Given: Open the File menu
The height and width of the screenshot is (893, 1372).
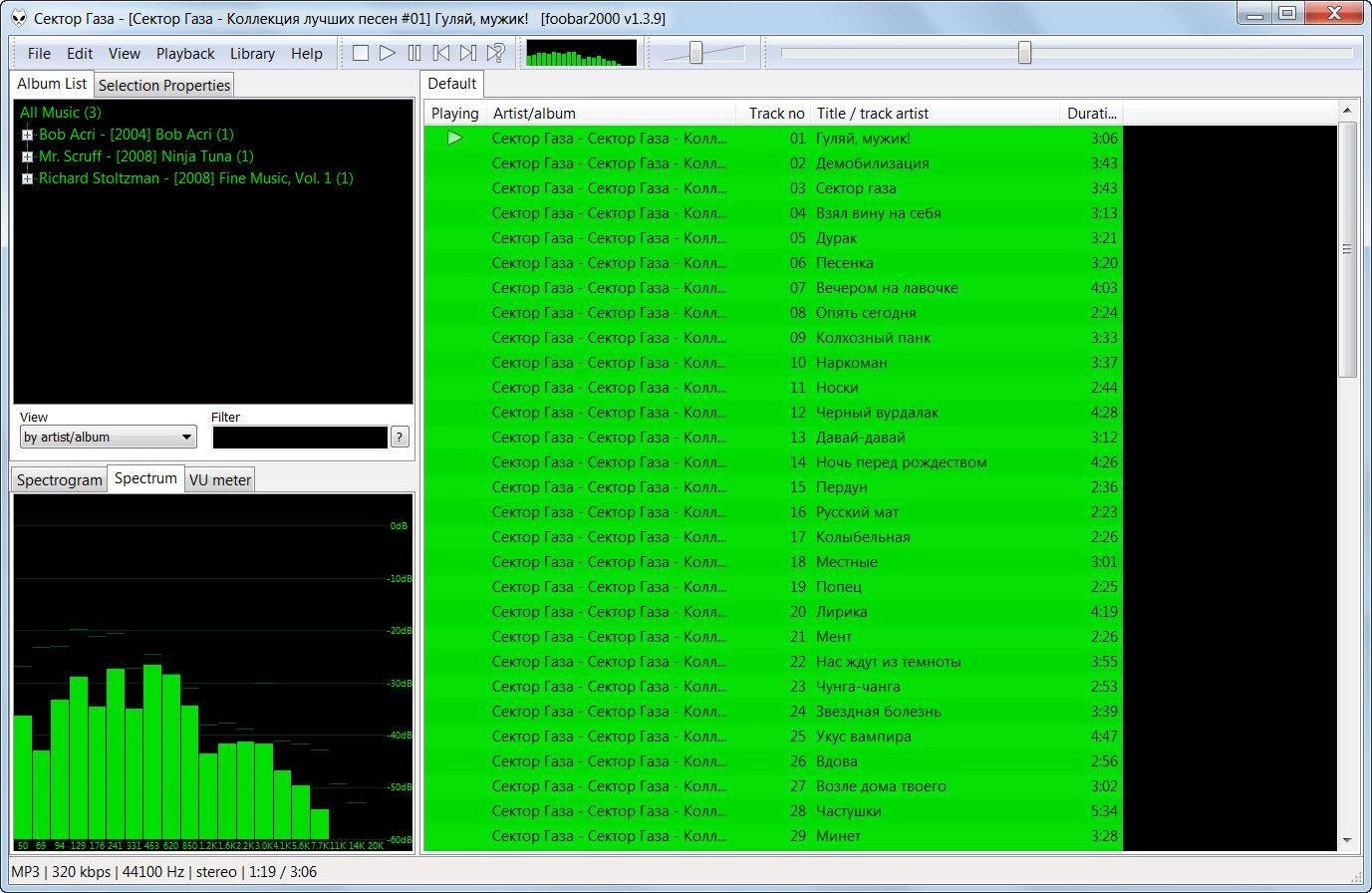Looking at the screenshot, I should (39, 54).
